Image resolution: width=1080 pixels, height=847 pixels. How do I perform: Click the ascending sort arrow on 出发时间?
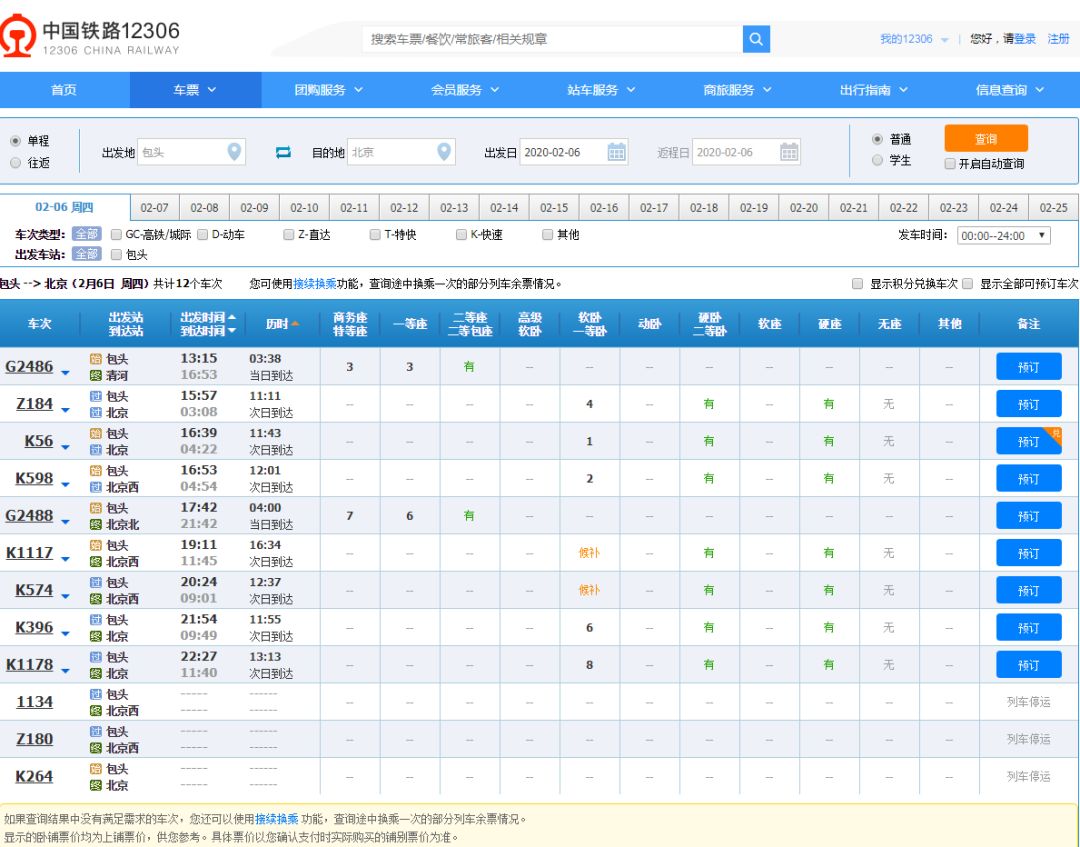(x=232, y=317)
